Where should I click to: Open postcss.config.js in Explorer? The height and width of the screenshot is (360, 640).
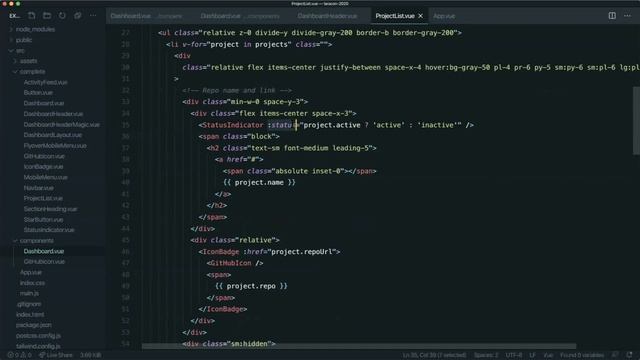pos(38,336)
